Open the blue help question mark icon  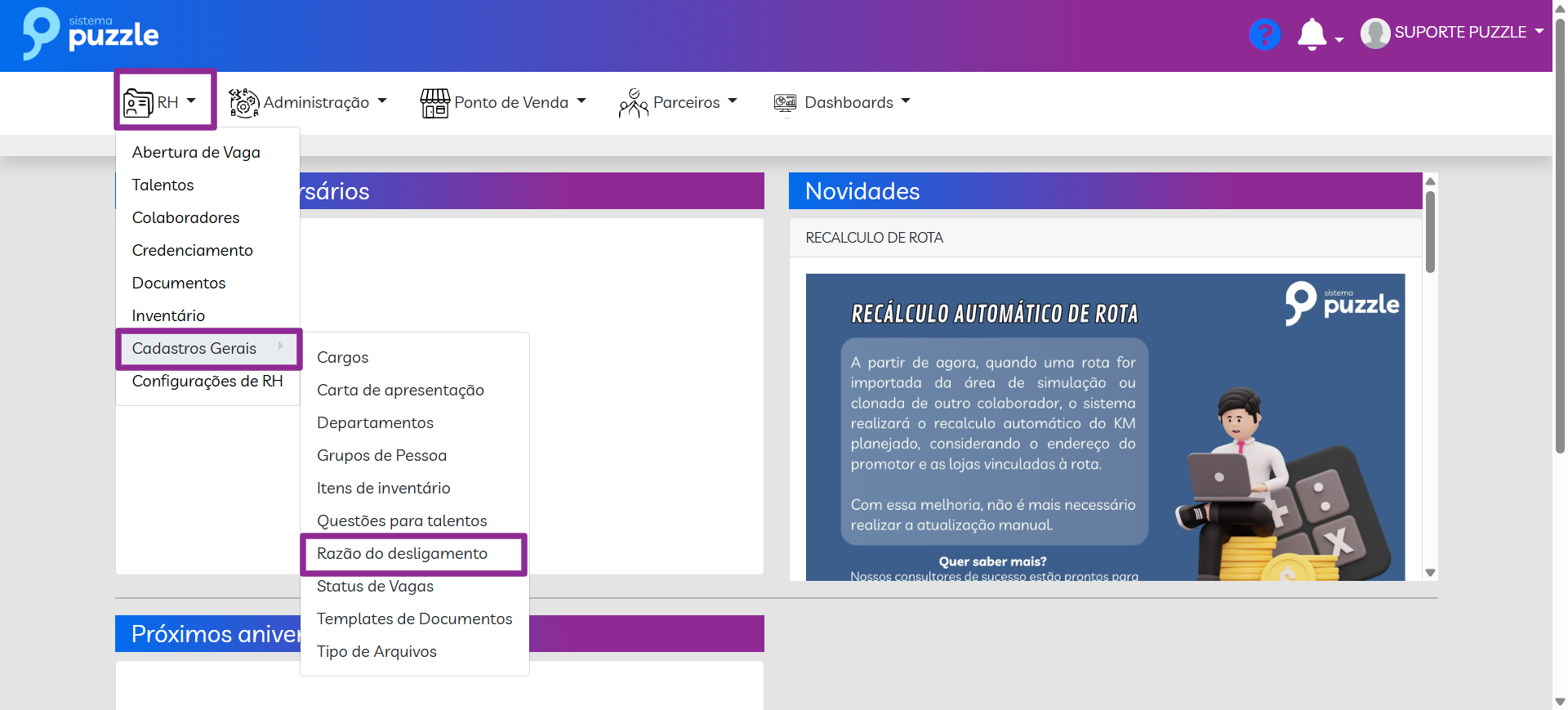[x=1264, y=34]
